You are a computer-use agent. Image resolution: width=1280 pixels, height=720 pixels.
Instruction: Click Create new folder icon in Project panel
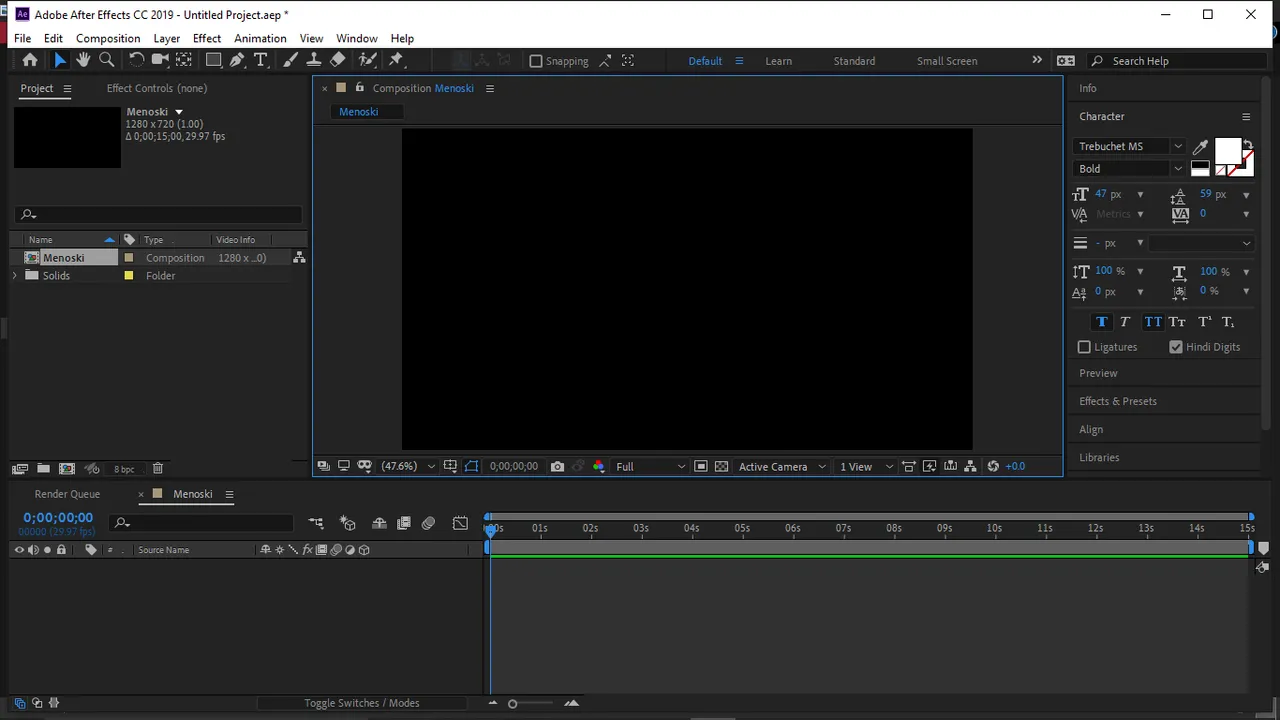[x=43, y=468]
